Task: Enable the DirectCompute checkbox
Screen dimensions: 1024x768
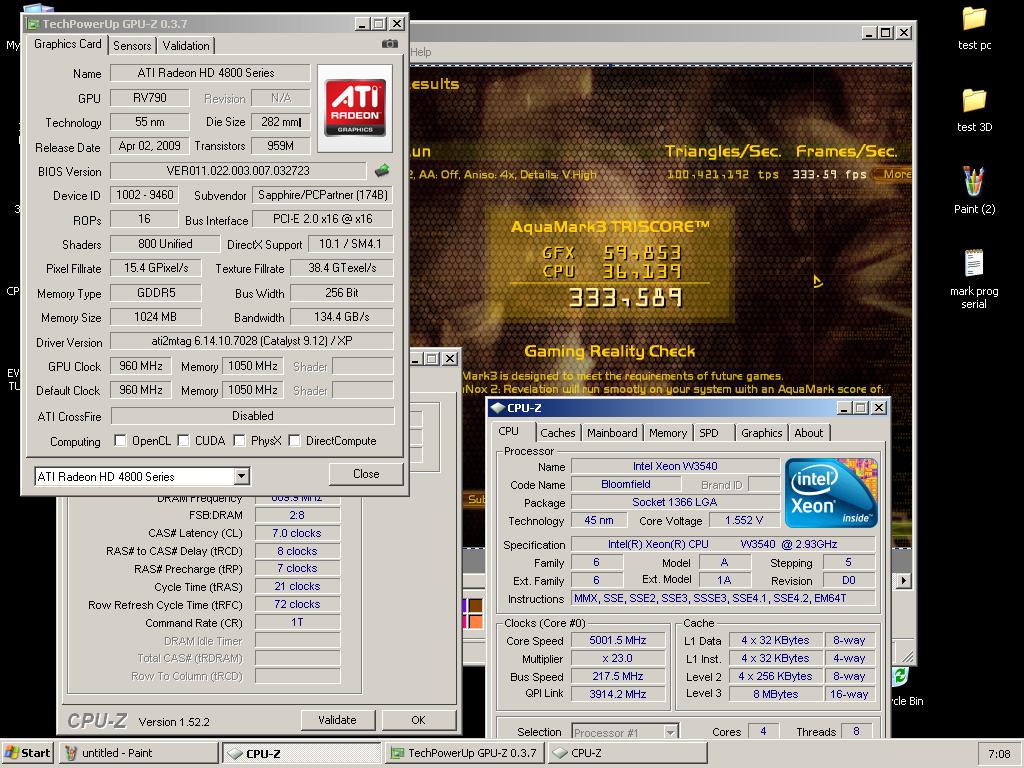Action: 295,441
